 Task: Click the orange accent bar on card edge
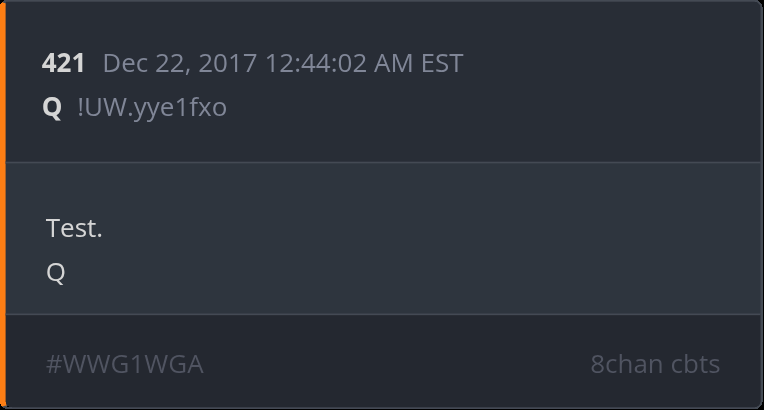coord(2,205)
